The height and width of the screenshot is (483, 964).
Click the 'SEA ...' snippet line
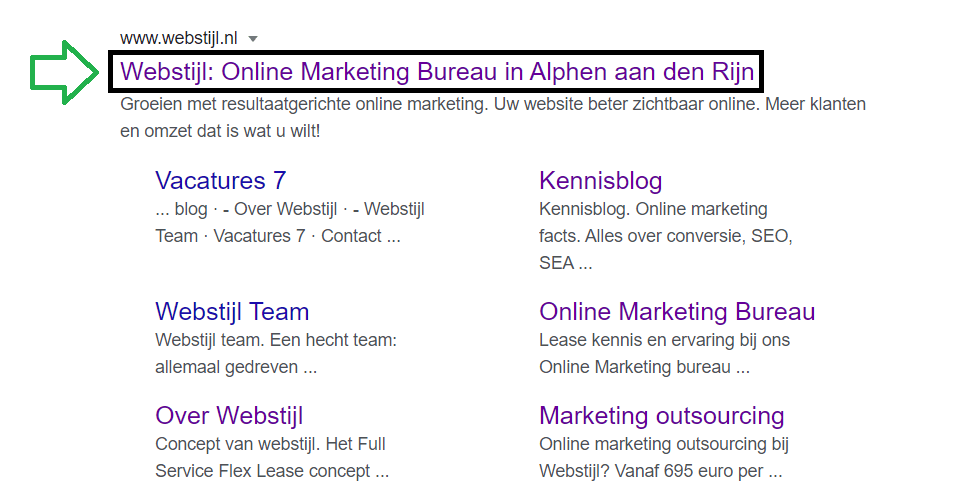pos(566,263)
